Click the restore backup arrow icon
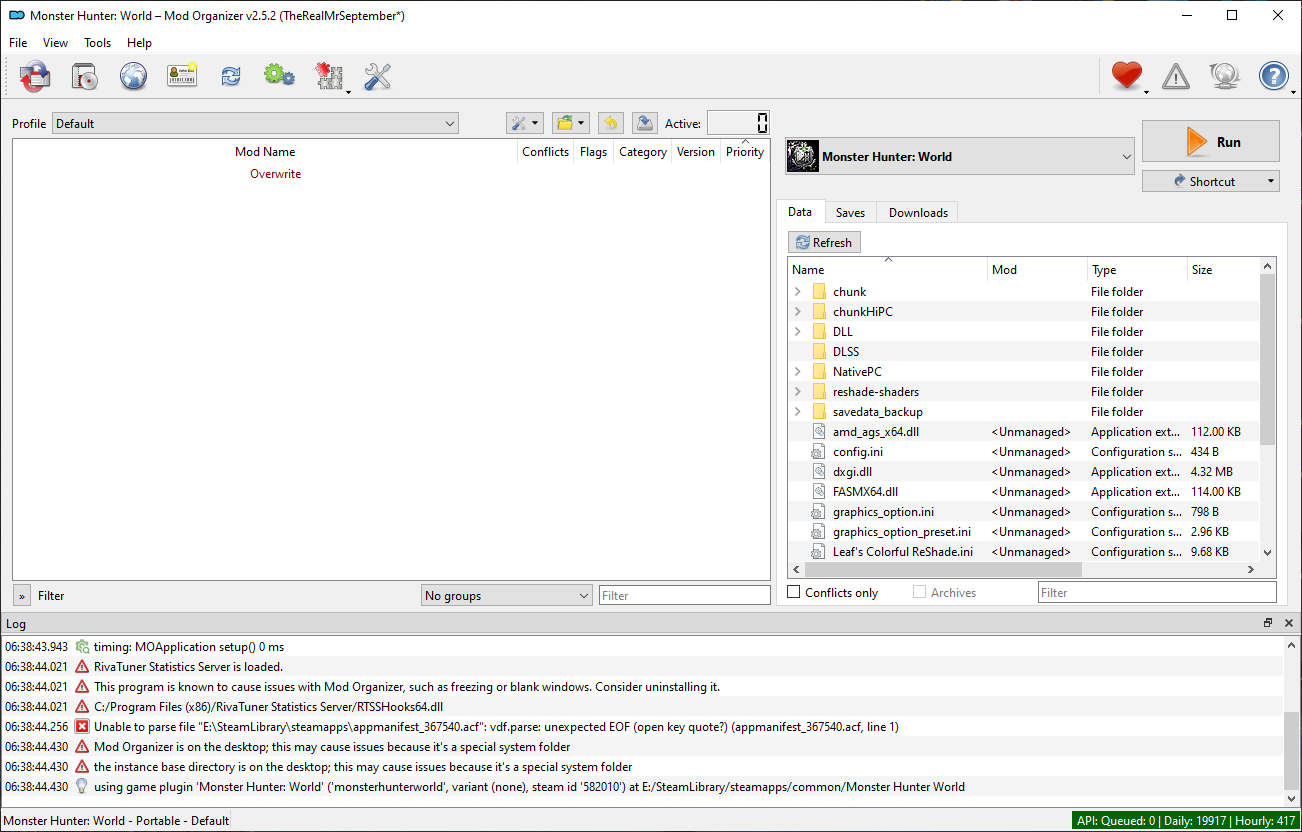Screen dimensions: 1302x832 (610, 123)
